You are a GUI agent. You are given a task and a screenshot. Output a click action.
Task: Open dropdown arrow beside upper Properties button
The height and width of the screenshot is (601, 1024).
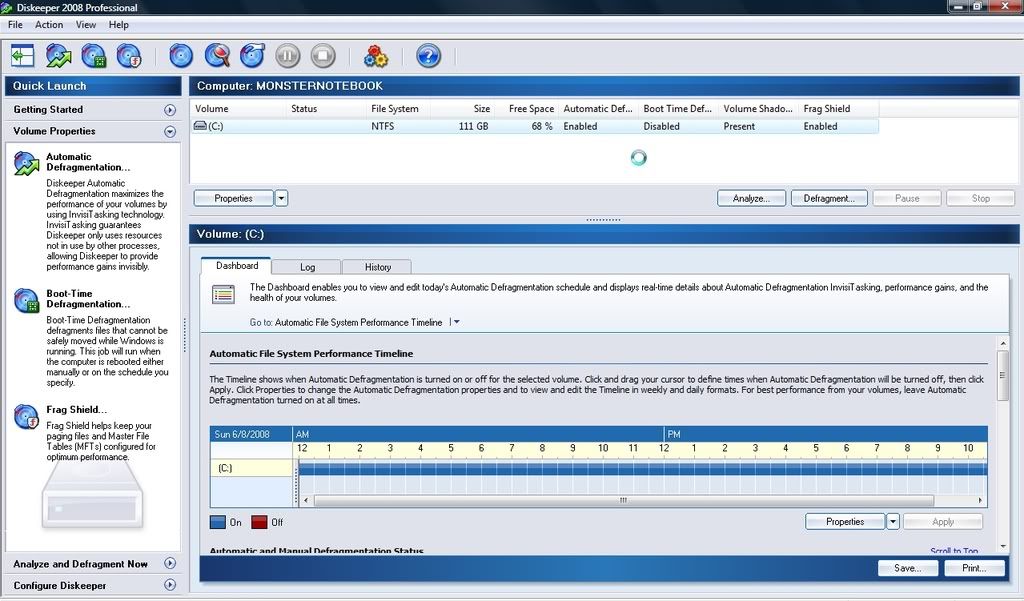tap(281, 198)
